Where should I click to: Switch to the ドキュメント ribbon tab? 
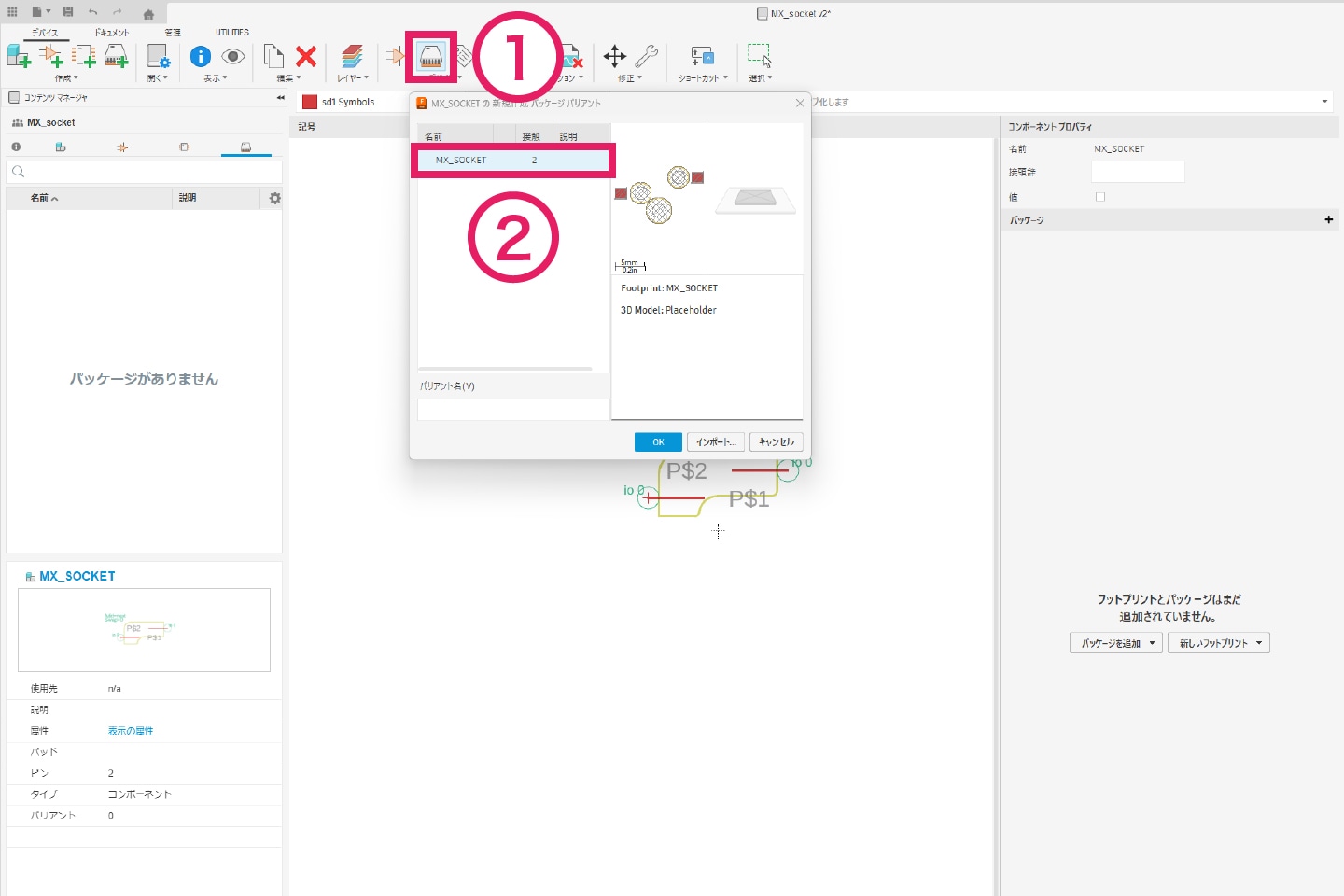pos(111,33)
